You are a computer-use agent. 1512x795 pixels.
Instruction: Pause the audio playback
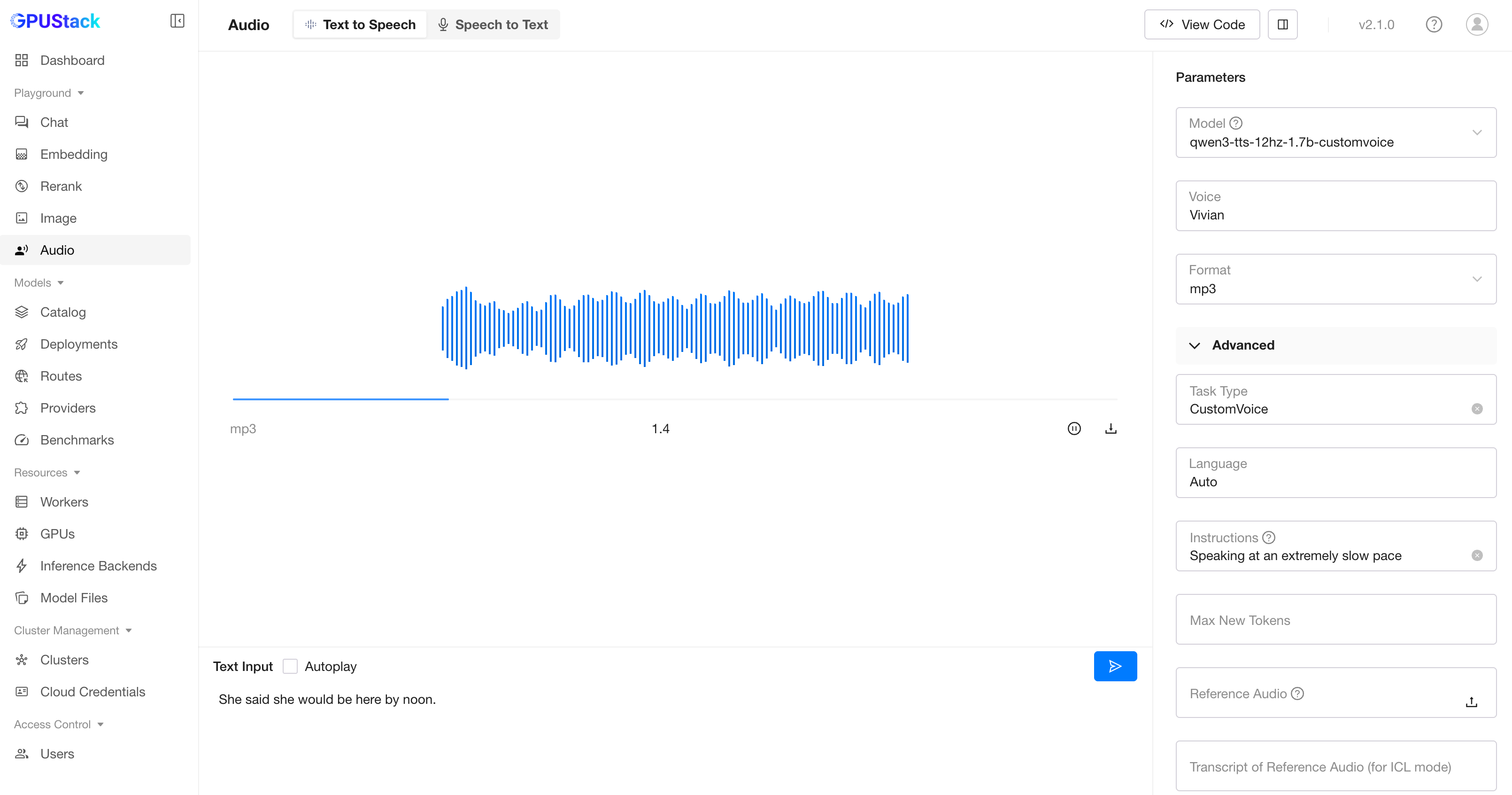pyautogui.click(x=1074, y=429)
